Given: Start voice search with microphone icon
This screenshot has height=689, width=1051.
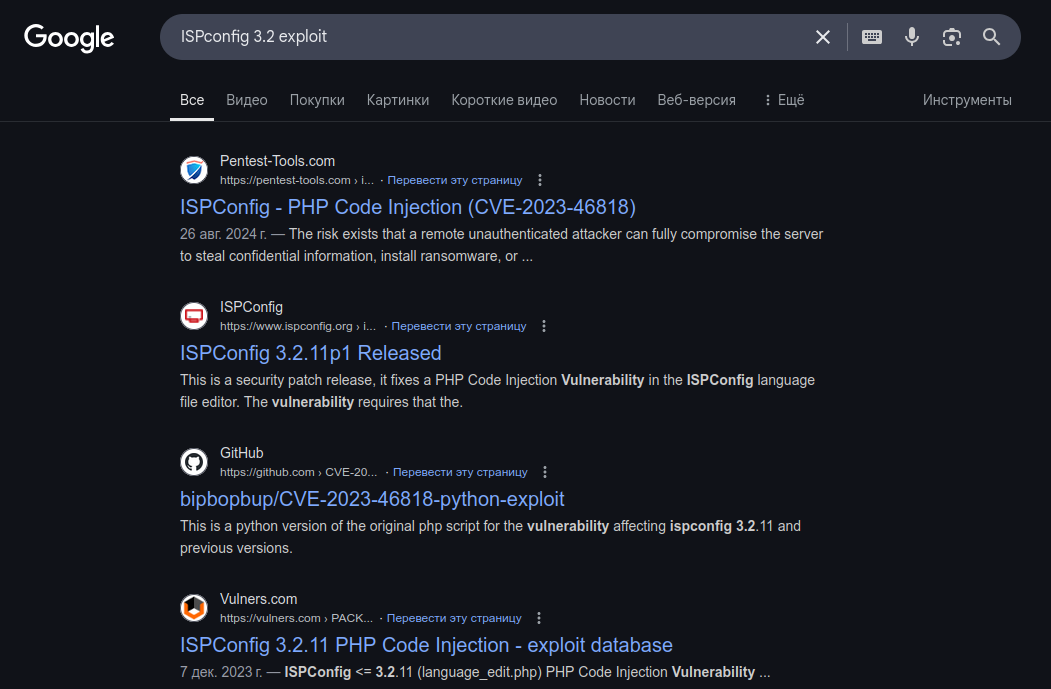Looking at the screenshot, I should coord(912,37).
